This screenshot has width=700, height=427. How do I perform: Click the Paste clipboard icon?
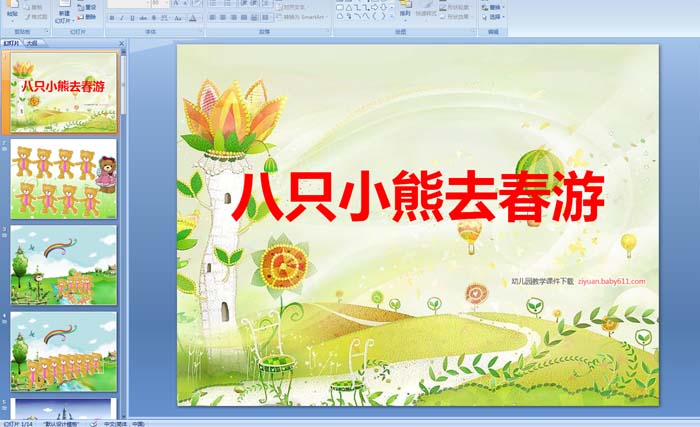pyautogui.click(x=12, y=4)
